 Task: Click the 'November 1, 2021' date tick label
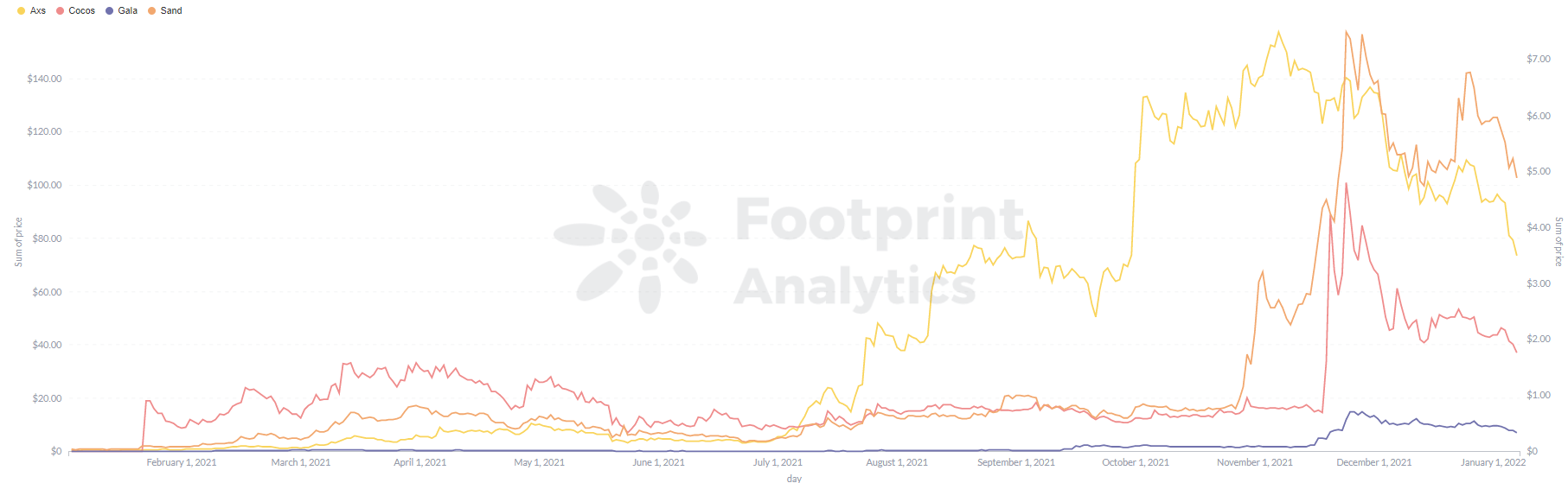click(x=1255, y=463)
